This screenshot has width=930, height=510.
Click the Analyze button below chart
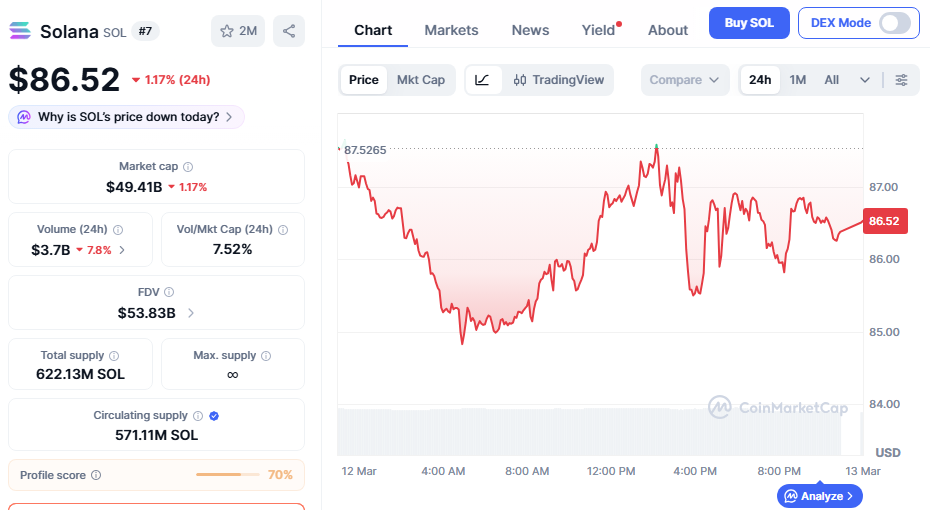click(x=819, y=495)
